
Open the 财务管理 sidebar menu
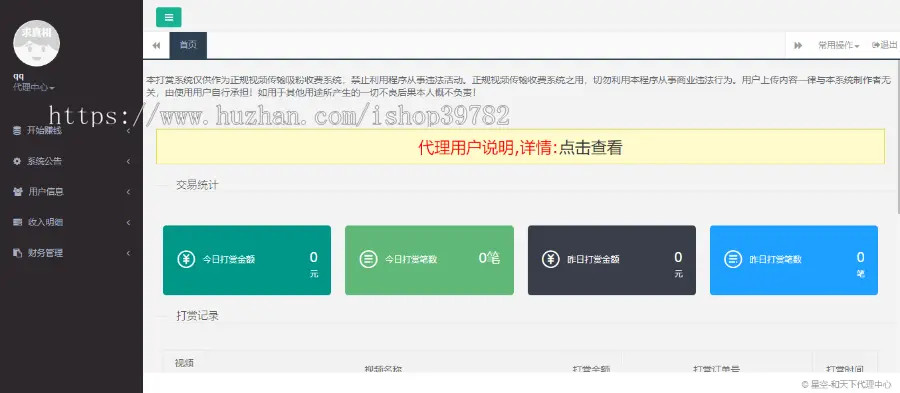pos(71,252)
